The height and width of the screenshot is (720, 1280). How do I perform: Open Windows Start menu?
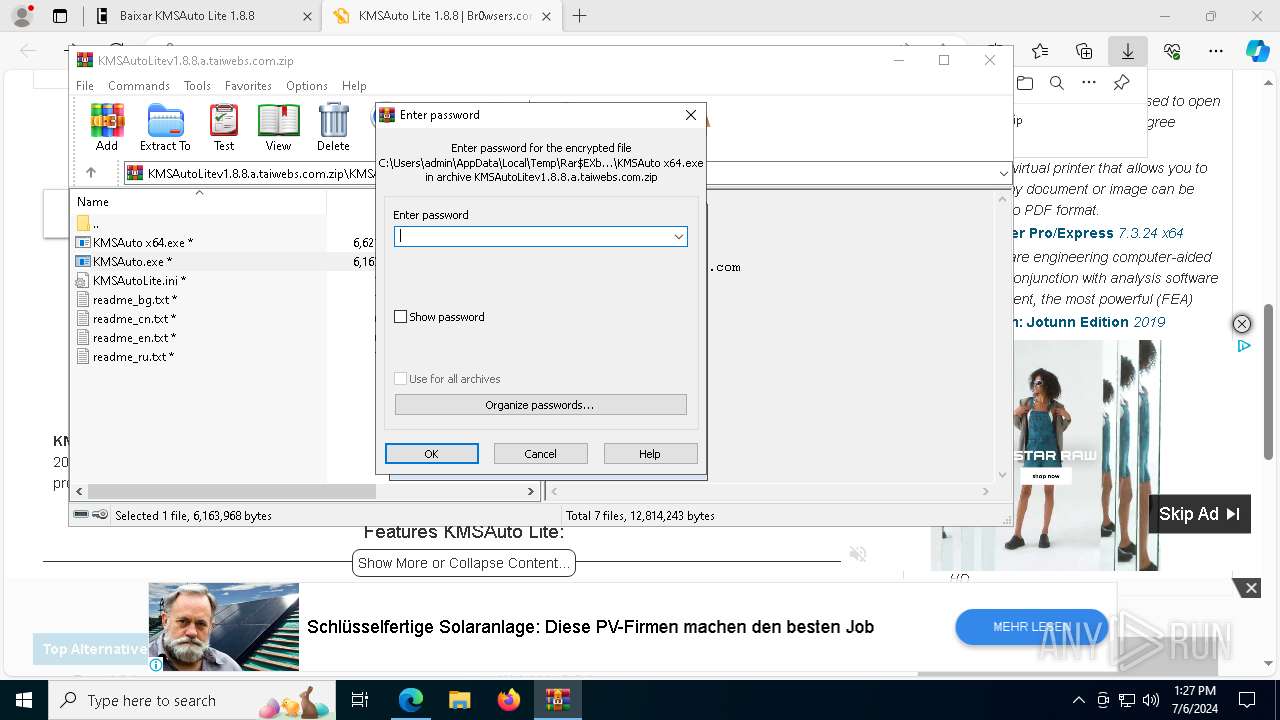[x=23, y=700]
